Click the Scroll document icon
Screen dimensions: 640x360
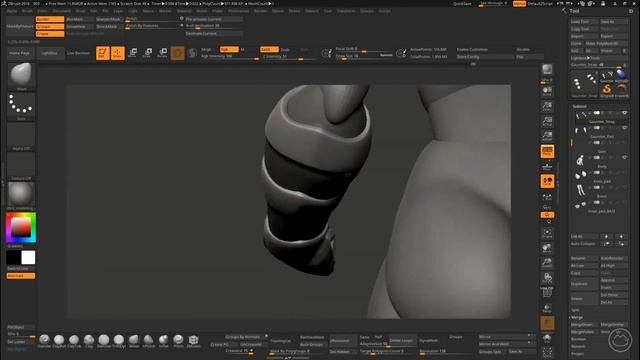tap(547, 91)
